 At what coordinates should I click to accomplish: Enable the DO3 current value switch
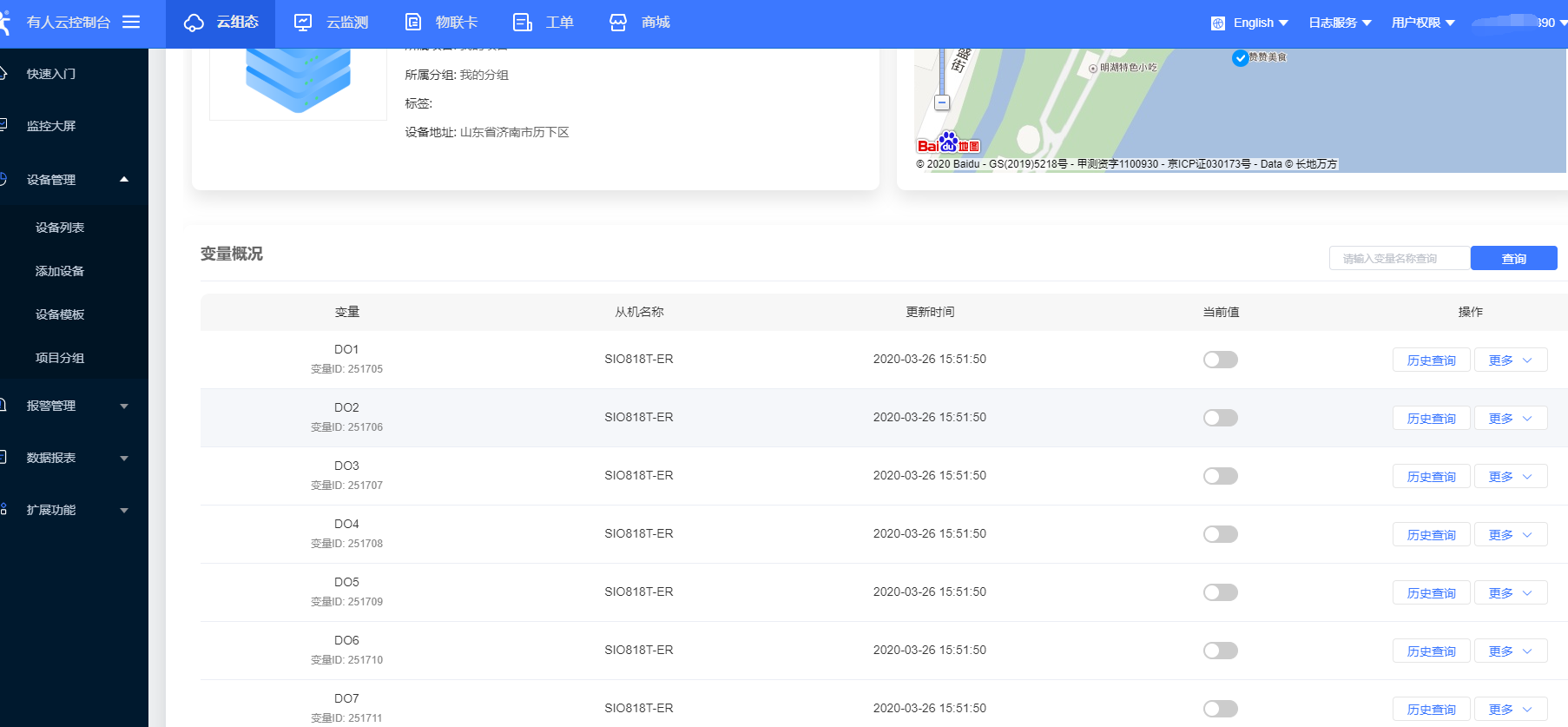tap(1220, 476)
